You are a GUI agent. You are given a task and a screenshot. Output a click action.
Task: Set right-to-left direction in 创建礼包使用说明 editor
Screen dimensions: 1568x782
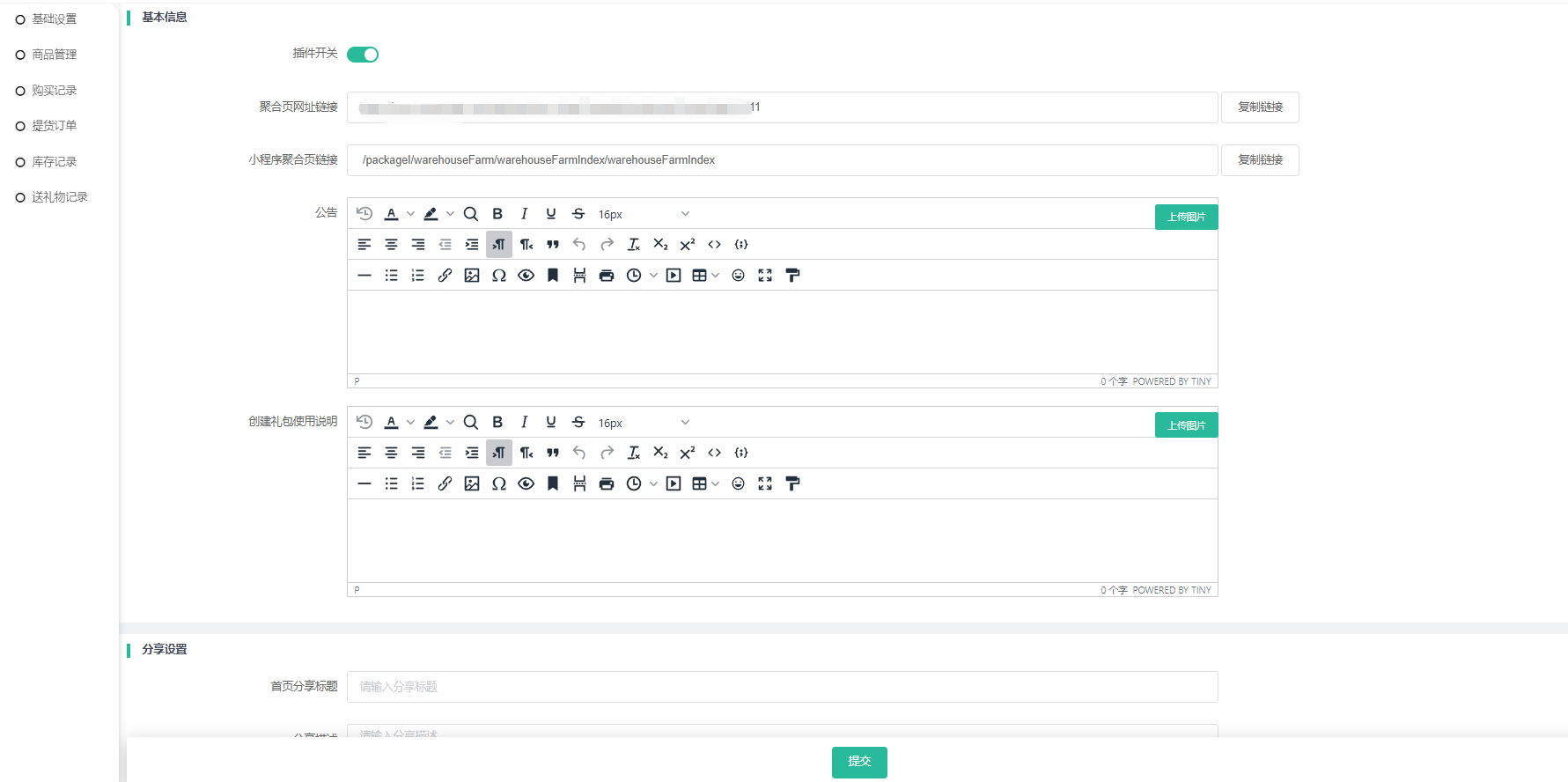tap(526, 453)
